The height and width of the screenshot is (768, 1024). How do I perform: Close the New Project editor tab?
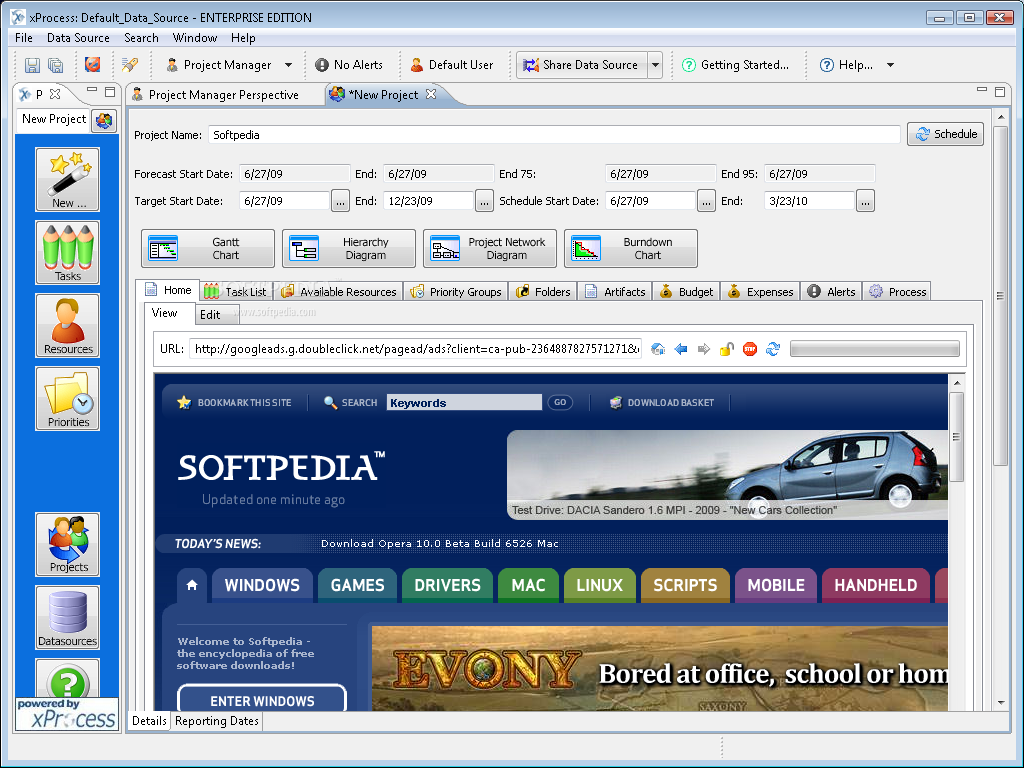[431, 94]
